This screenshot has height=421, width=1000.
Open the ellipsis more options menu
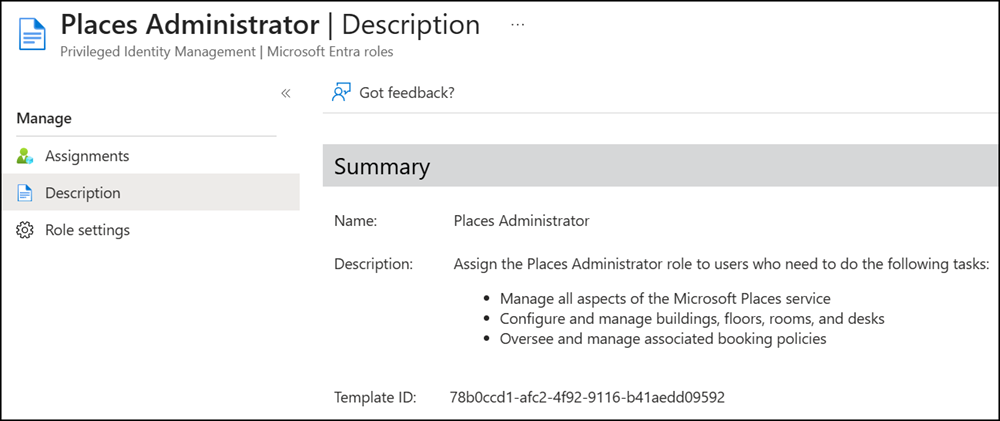[x=518, y=25]
